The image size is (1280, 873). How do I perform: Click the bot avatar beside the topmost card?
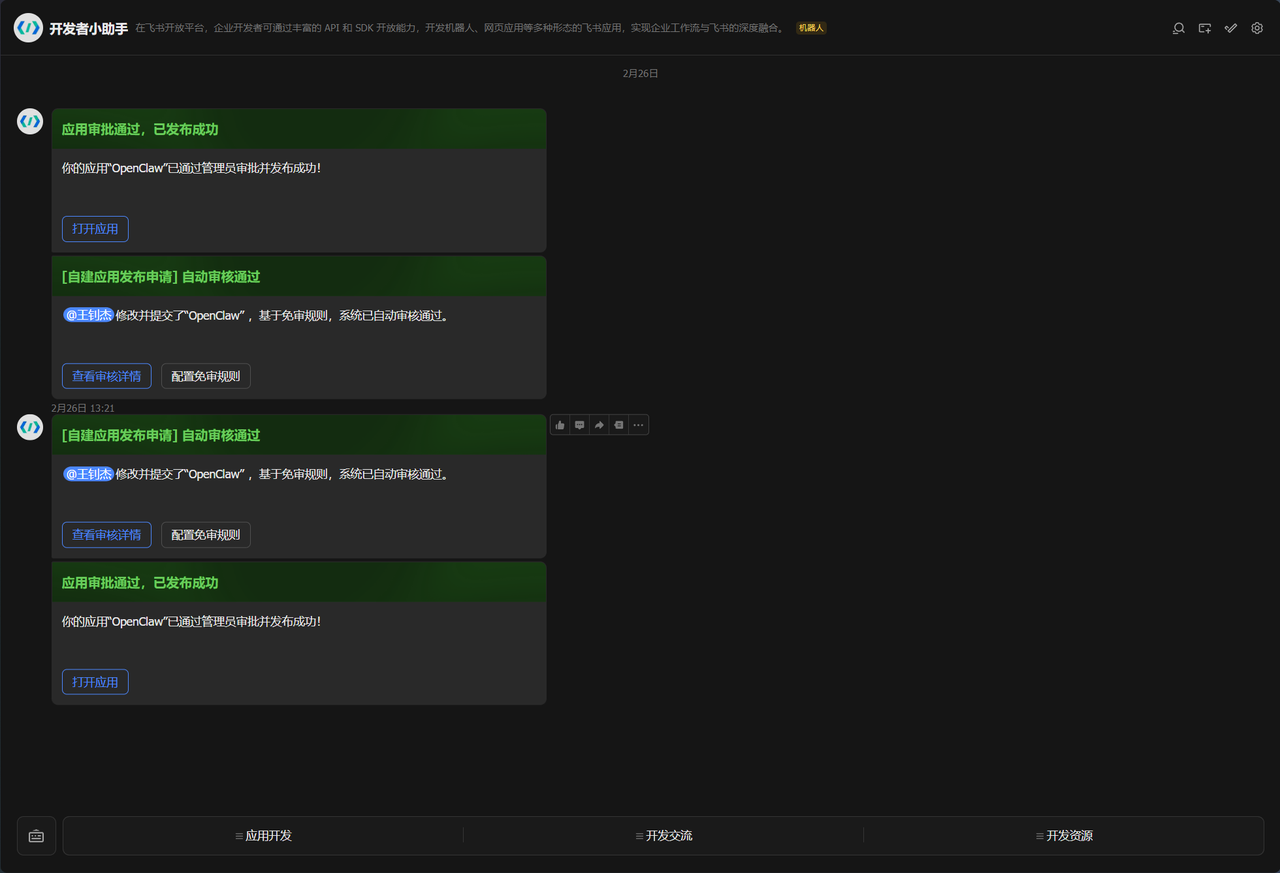(30, 121)
